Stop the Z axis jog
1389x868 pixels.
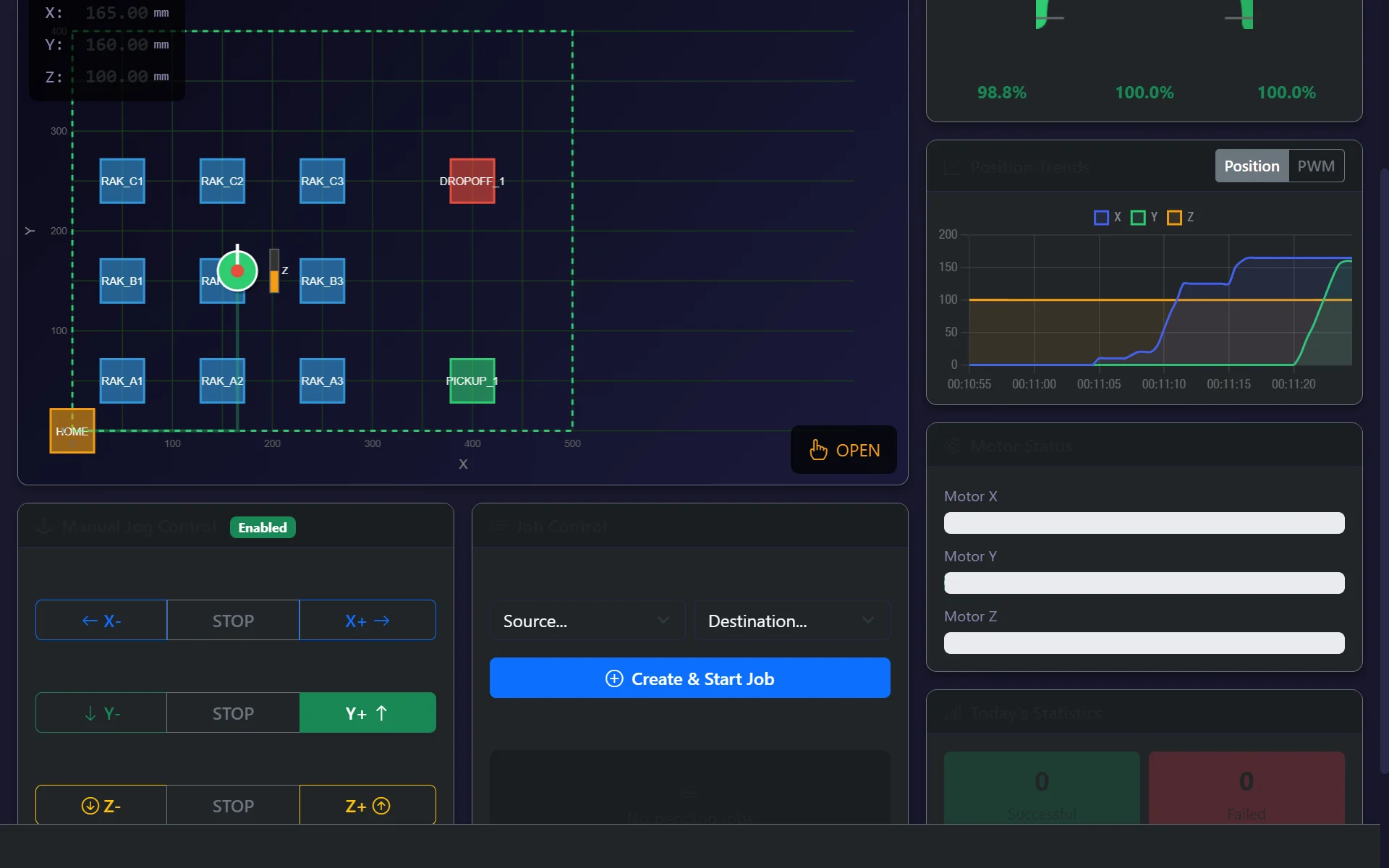[x=233, y=805]
